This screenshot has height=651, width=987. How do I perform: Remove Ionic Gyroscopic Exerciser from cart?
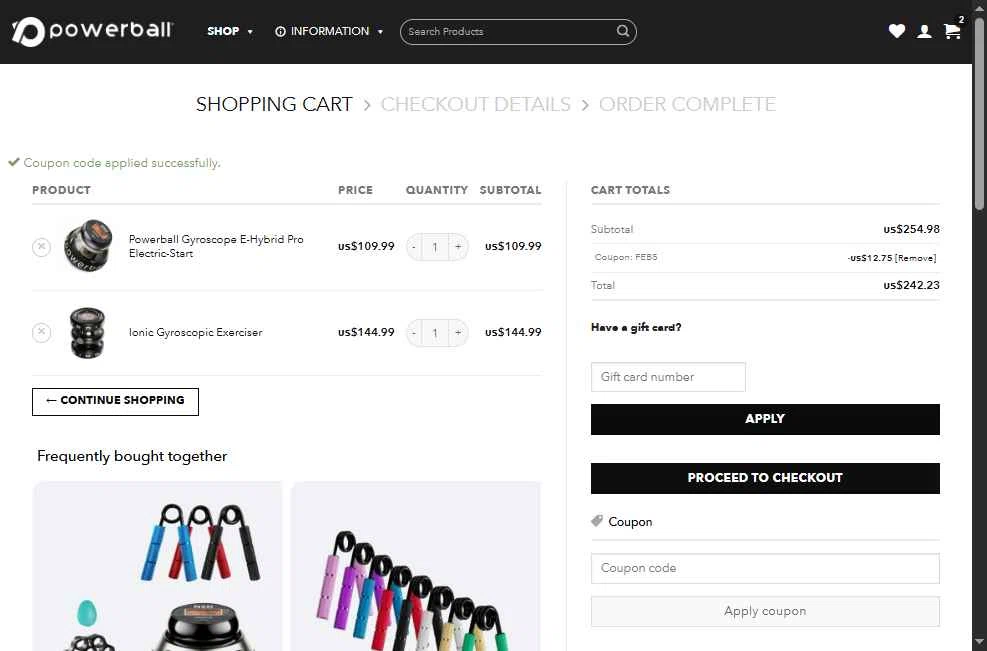42,332
